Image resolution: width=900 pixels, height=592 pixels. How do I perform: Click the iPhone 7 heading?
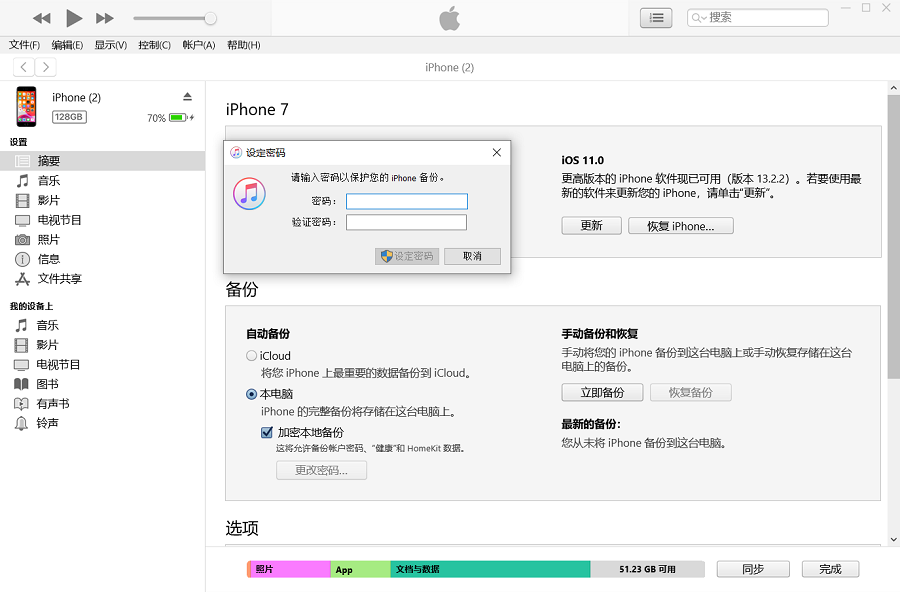pyautogui.click(x=257, y=109)
